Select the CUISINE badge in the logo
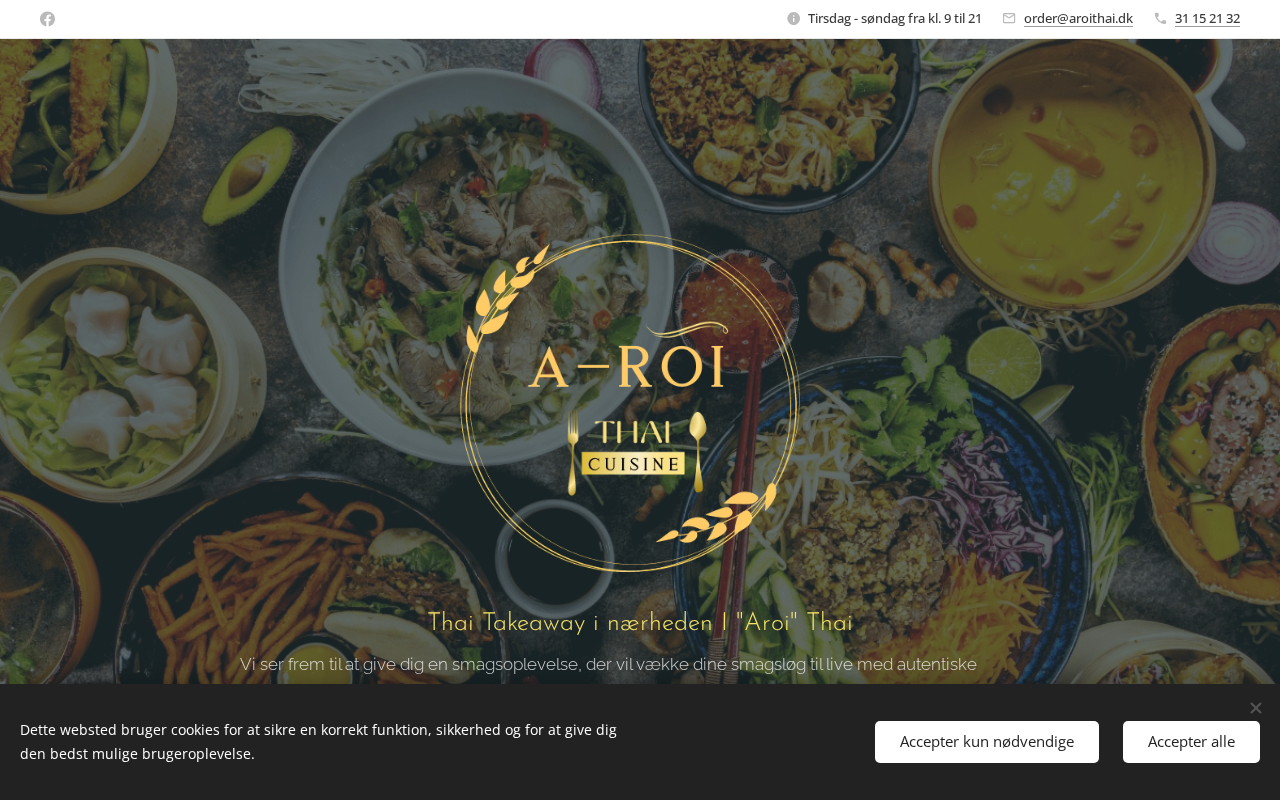1280x800 pixels. 634,464
